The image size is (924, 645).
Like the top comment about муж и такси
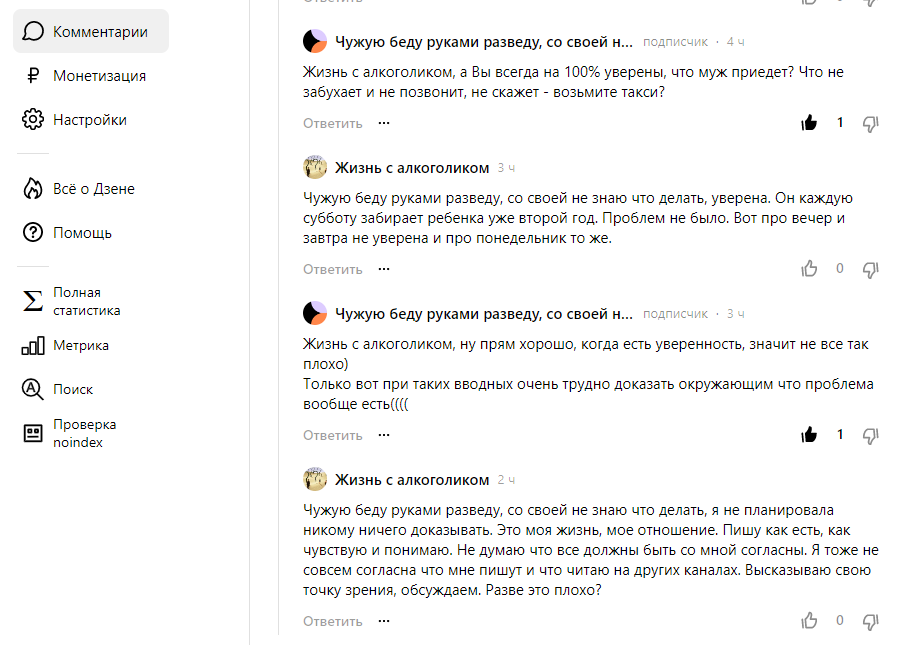coord(809,123)
